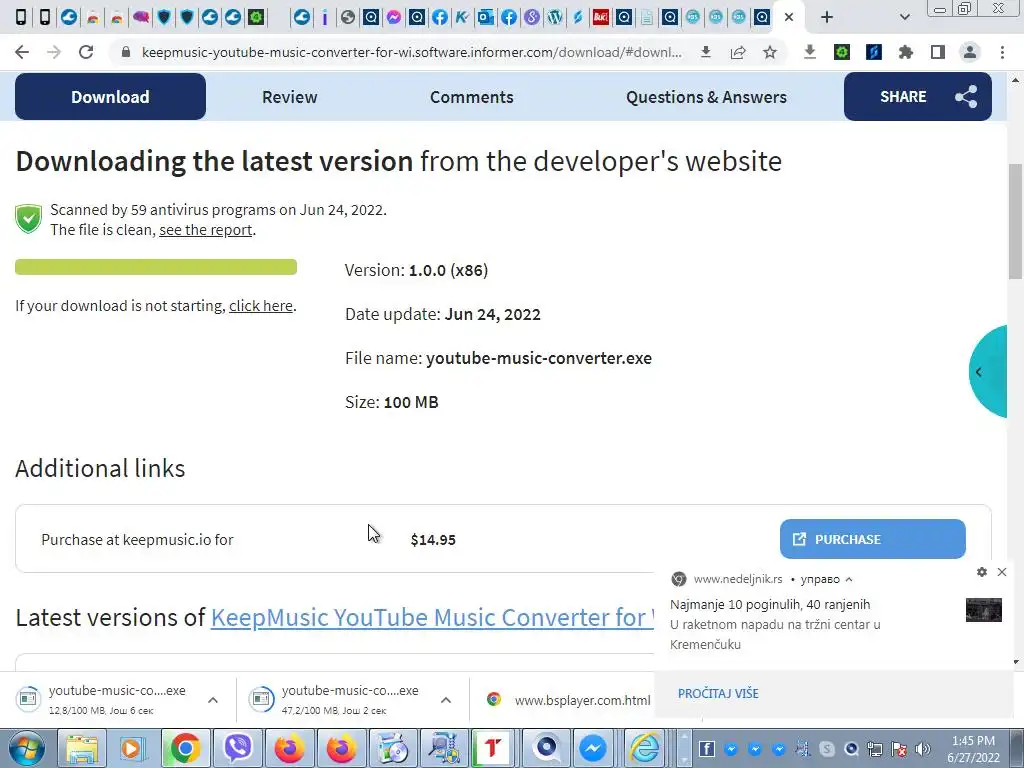
Task: Click the volume speaker tray icon
Action: [923, 749]
